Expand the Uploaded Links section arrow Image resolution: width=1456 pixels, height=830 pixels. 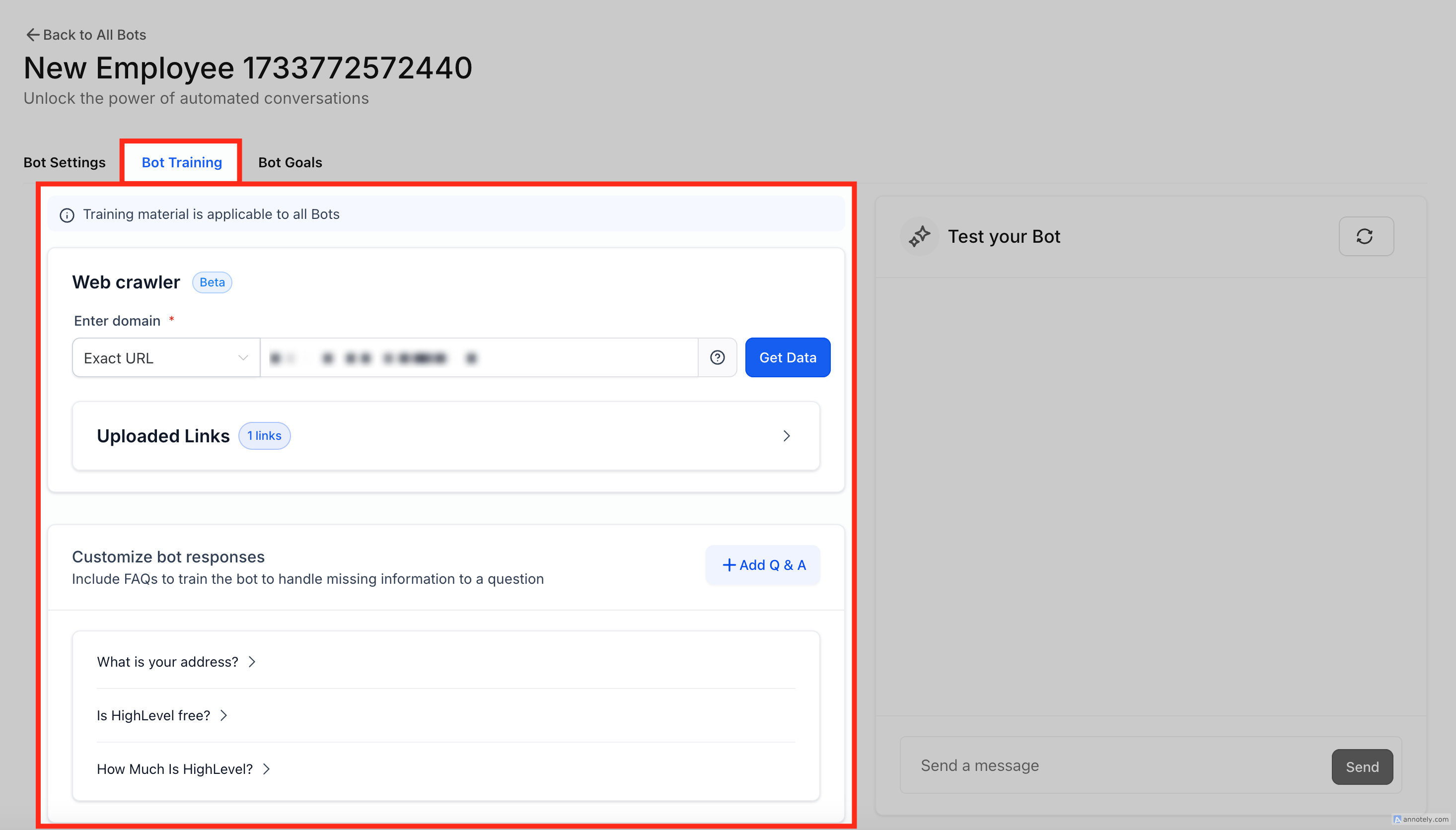(x=786, y=436)
